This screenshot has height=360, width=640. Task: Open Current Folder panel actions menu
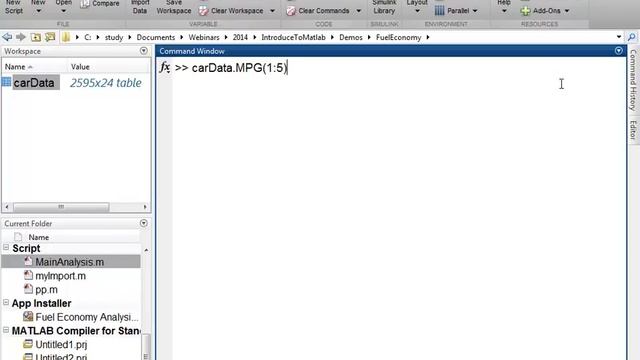(x=144, y=223)
